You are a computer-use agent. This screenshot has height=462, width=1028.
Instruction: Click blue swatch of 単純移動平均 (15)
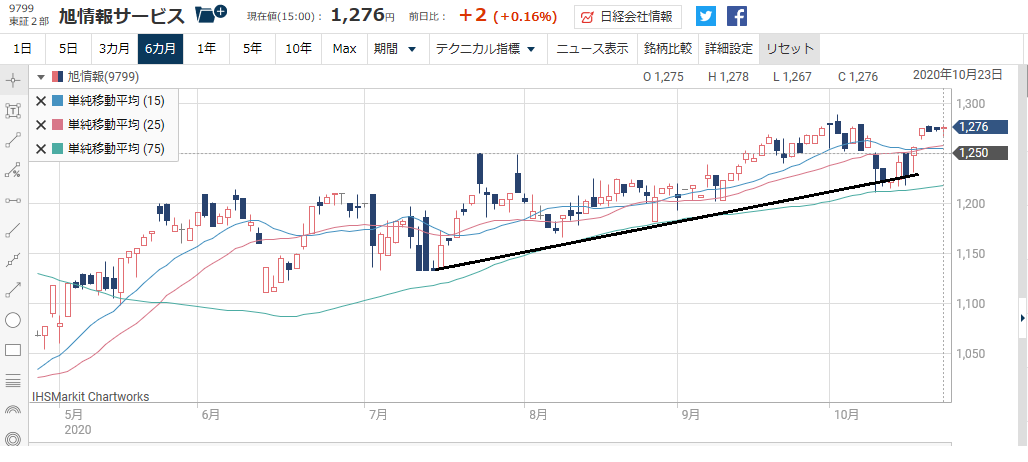point(57,101)
